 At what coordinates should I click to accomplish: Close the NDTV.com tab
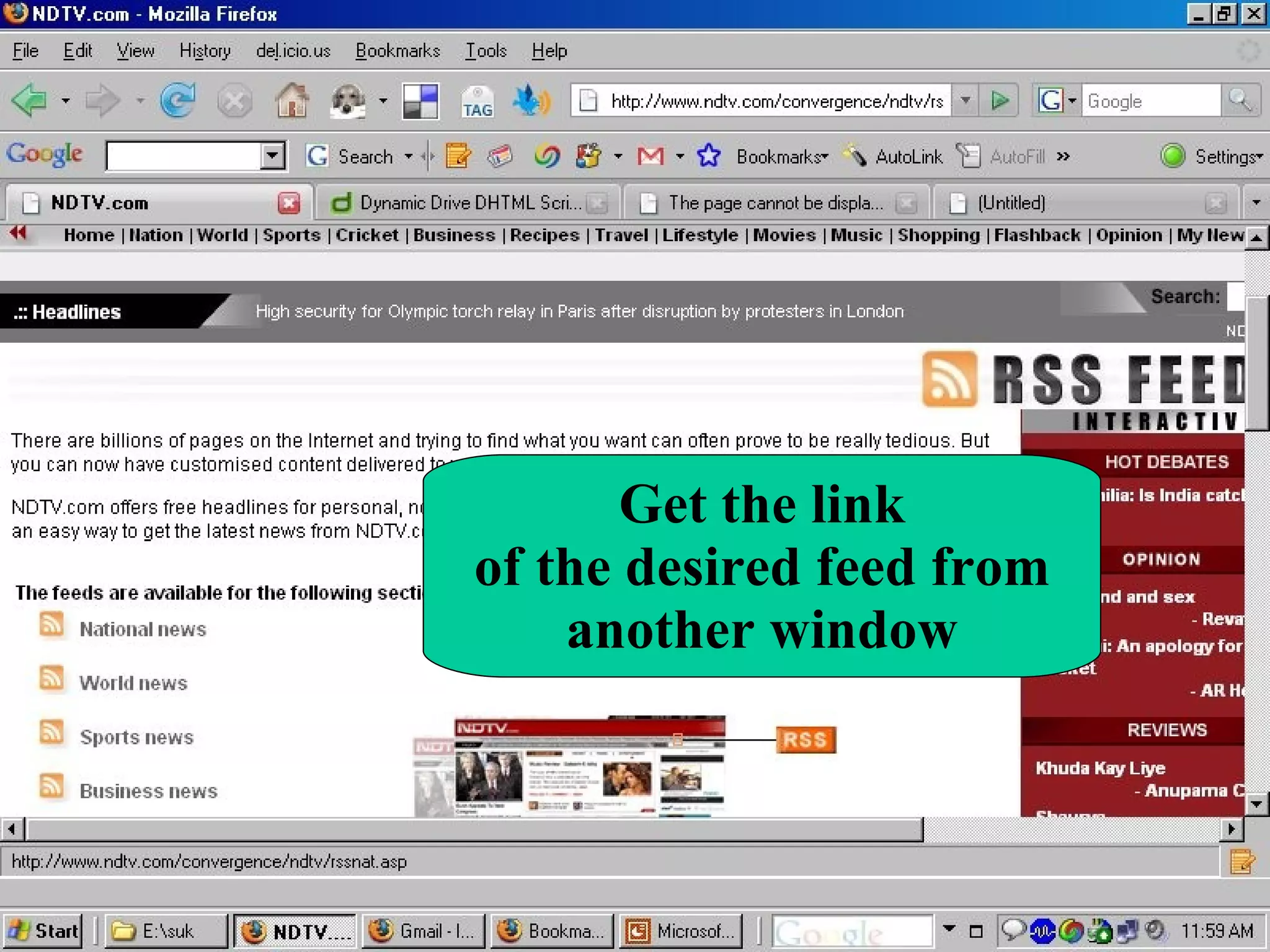(288, 203)
